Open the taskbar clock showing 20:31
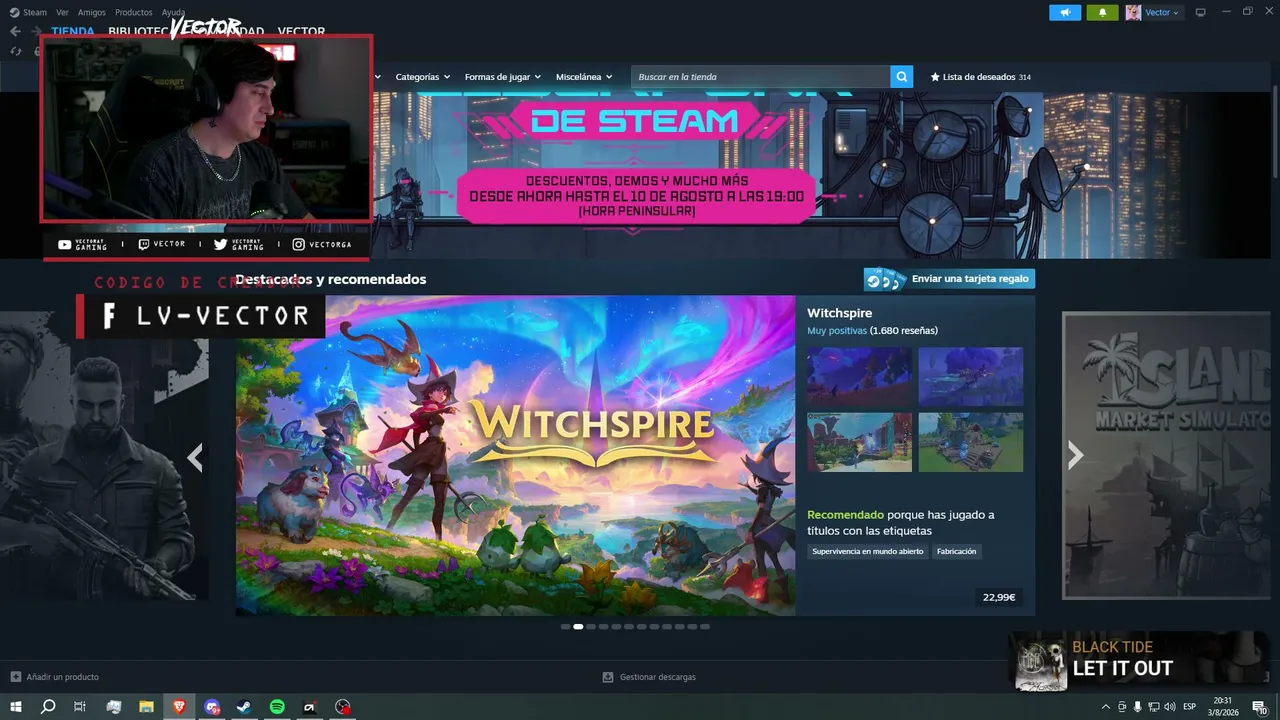The width and height of the screenshot is (1280, 720). (1223, 707)
